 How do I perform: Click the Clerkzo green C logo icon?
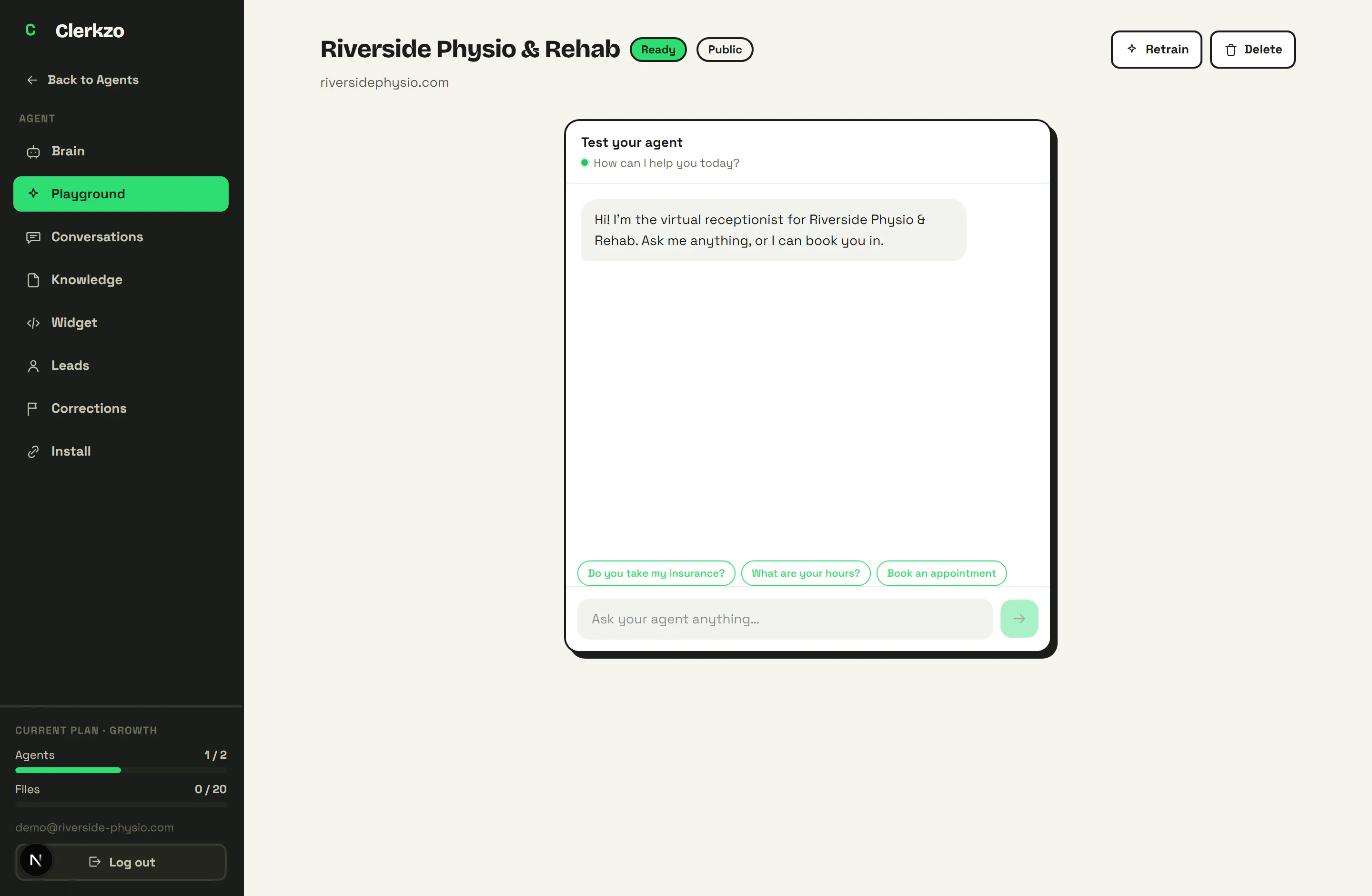tap(30, 30)
